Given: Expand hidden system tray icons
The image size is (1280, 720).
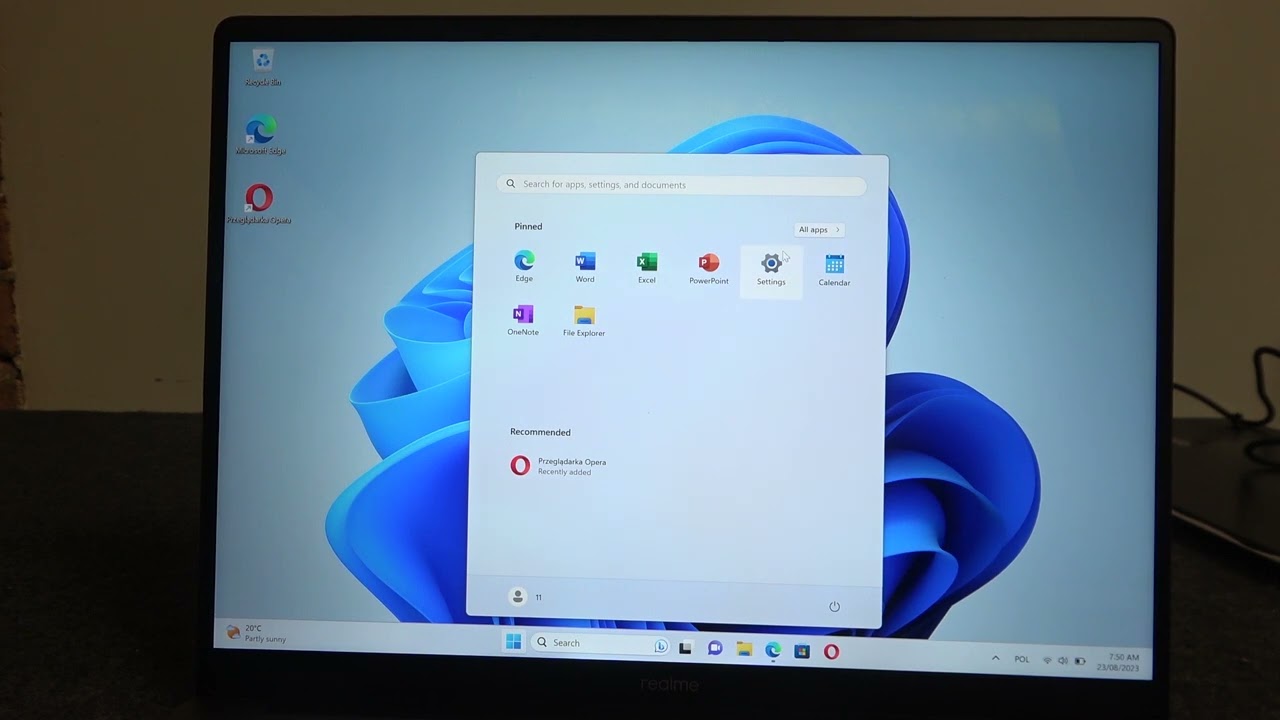Looking at the screenshot, I should (995, 658).
